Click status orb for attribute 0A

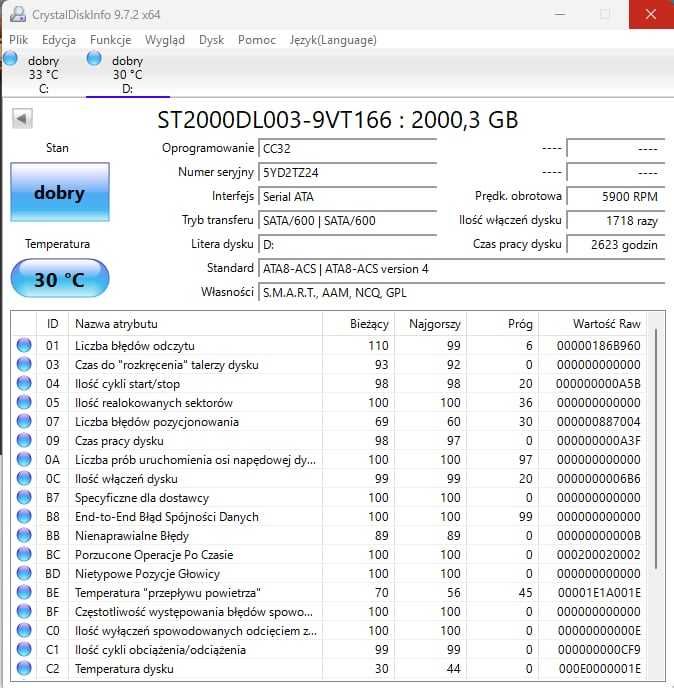click(x=24, y=459)
